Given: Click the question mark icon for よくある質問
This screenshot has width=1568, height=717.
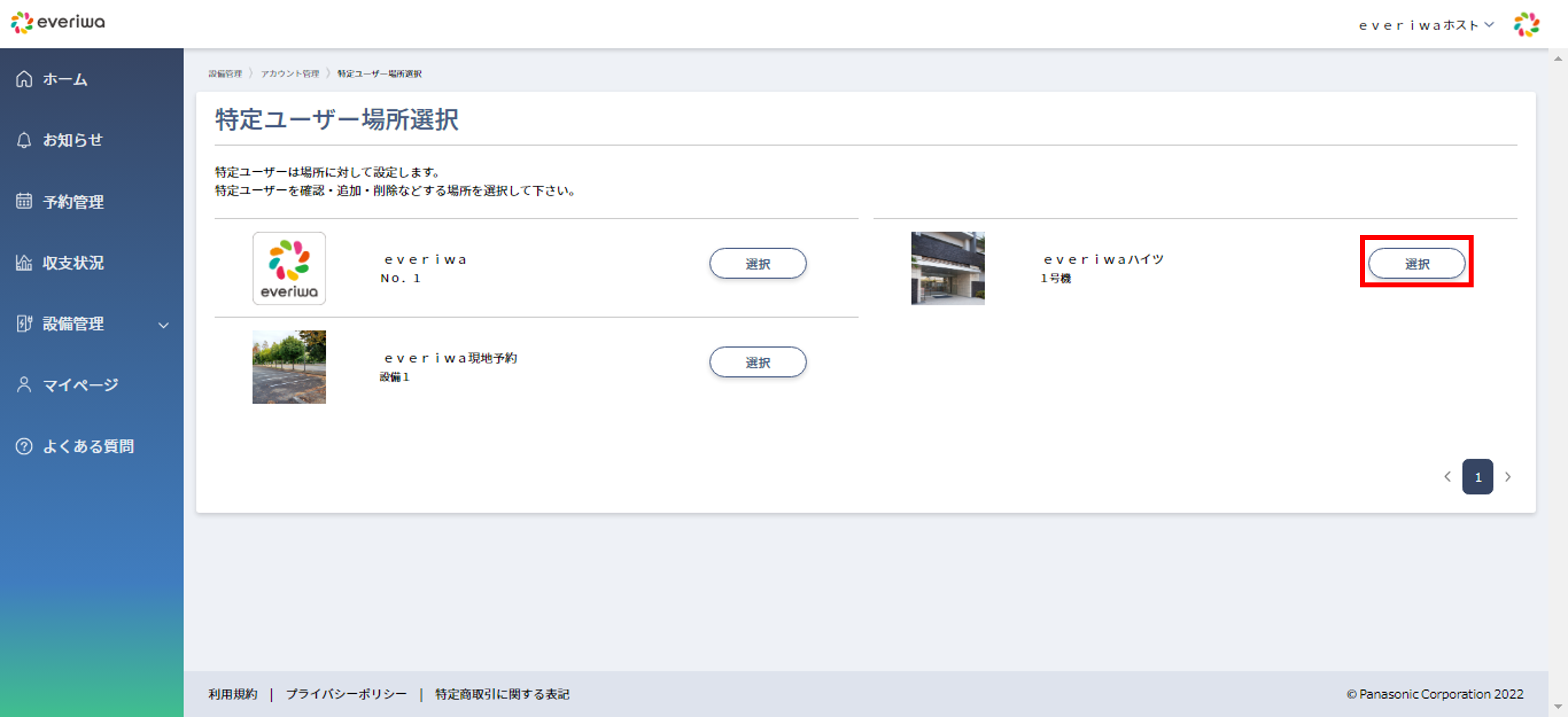Looking at the screenshot, I should coord(24,446).
